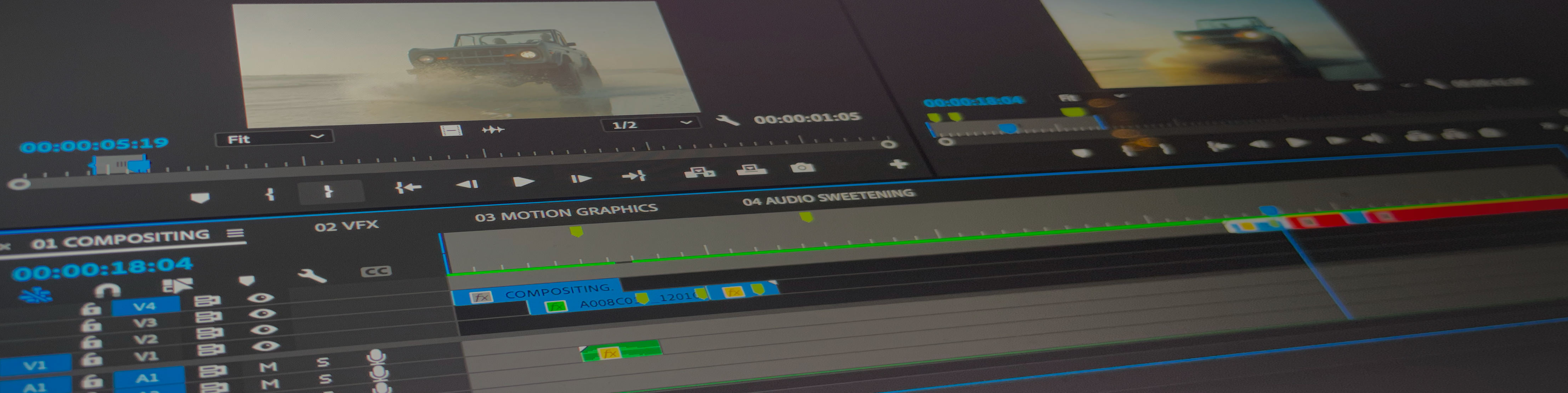Toggle sync lock on track V4

pyautogui.click(x=208, y=301)
